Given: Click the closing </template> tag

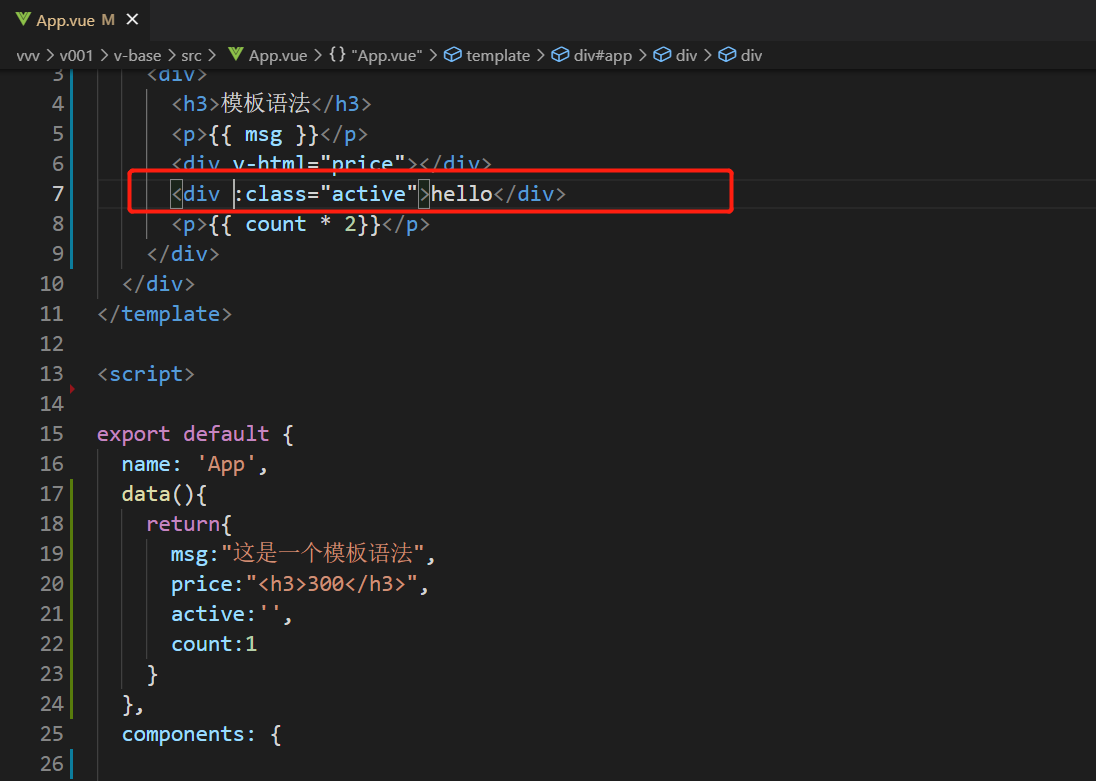Looking at the screenshot, I should click(x=164, y=314).
